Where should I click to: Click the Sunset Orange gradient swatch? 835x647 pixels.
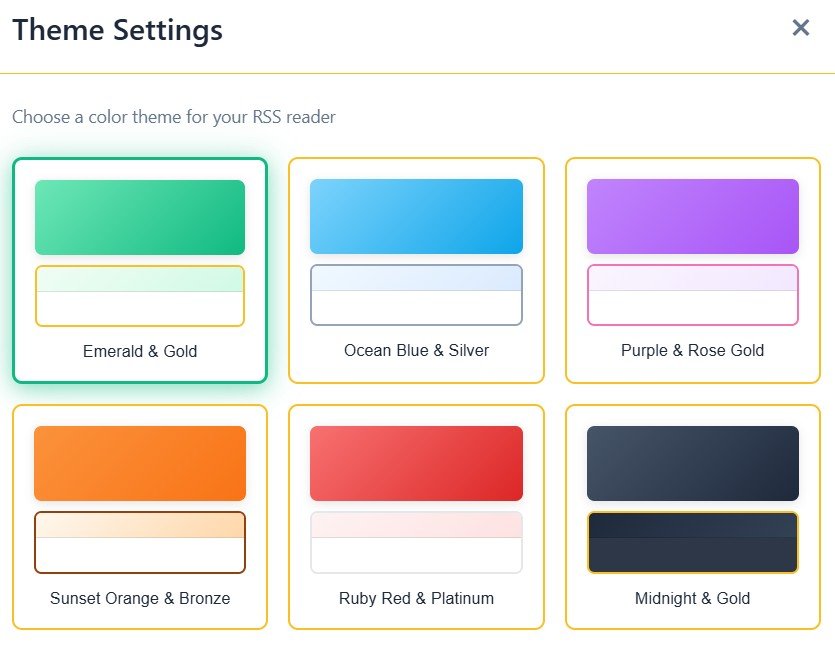pyautogui.click(x=140, y=463)
